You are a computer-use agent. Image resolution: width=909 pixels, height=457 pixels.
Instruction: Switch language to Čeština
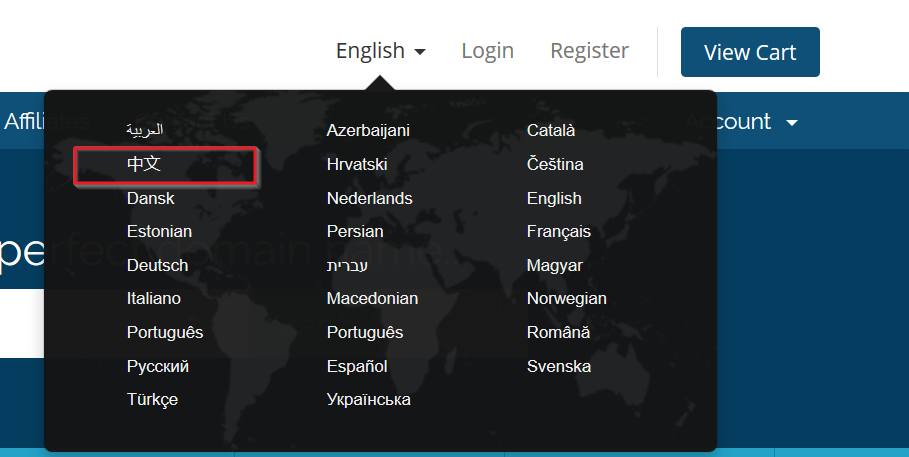click(555, 165)
